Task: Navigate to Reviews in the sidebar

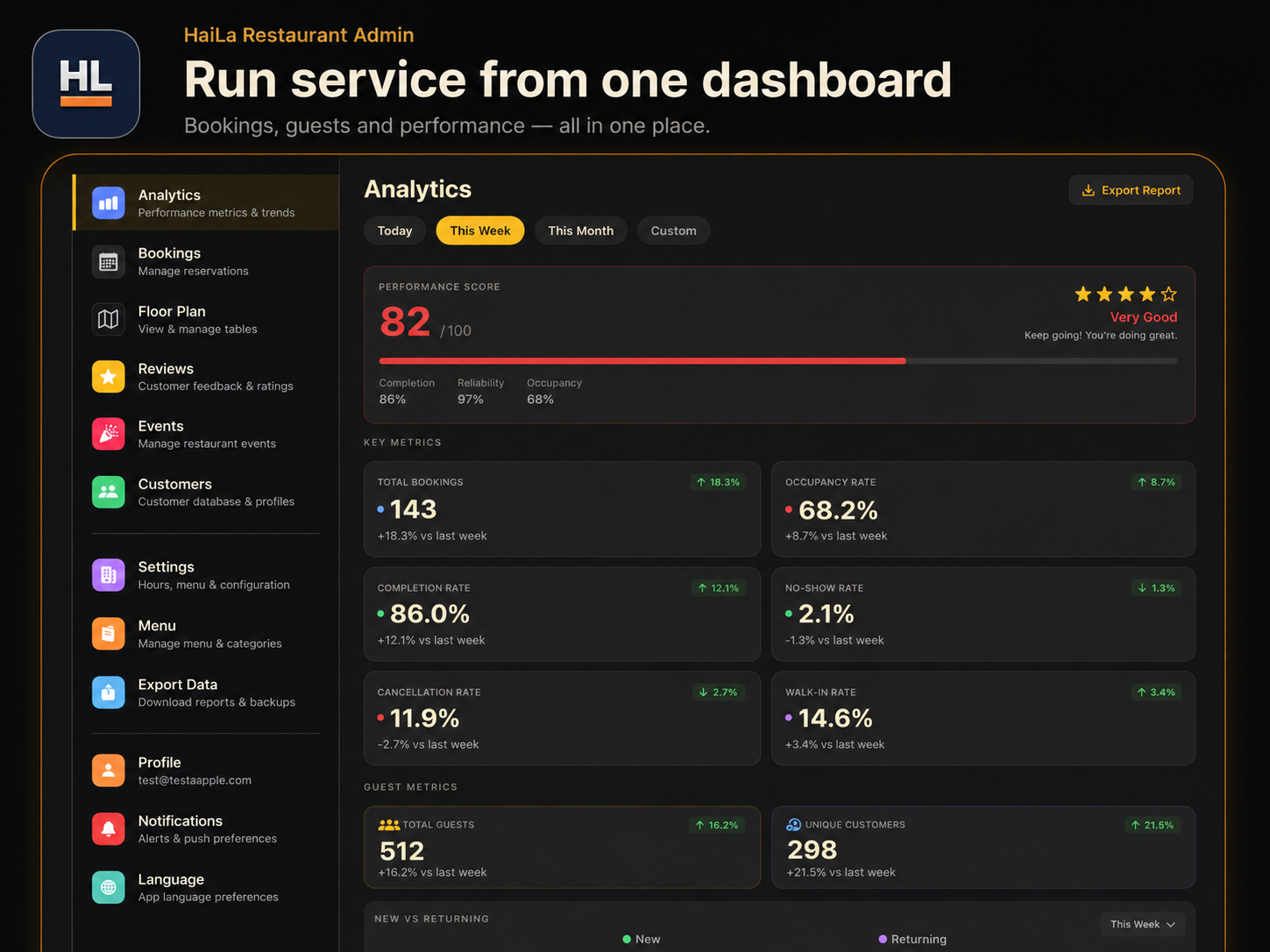Action: click(166, 369)
